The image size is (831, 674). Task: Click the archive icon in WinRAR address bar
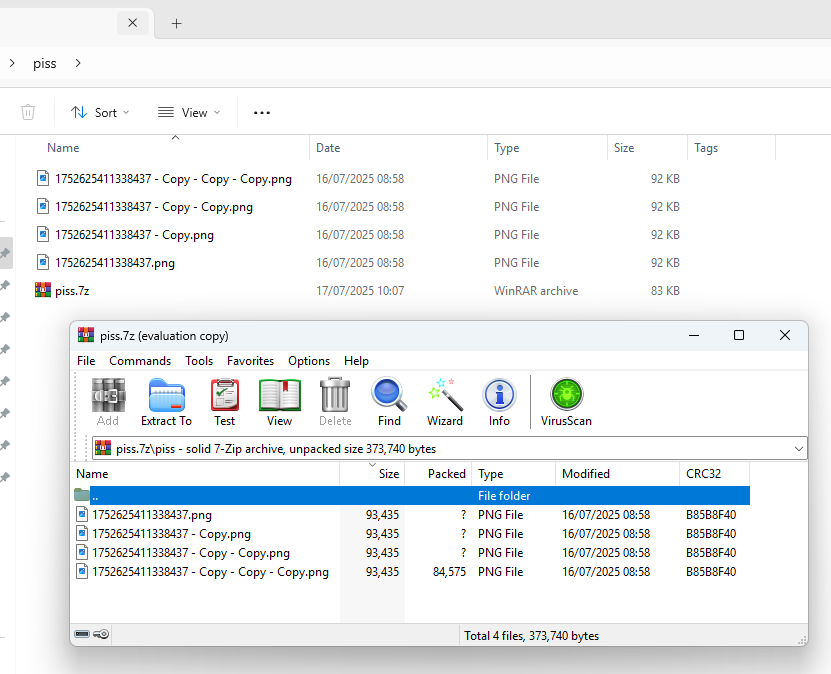point(103,448)
